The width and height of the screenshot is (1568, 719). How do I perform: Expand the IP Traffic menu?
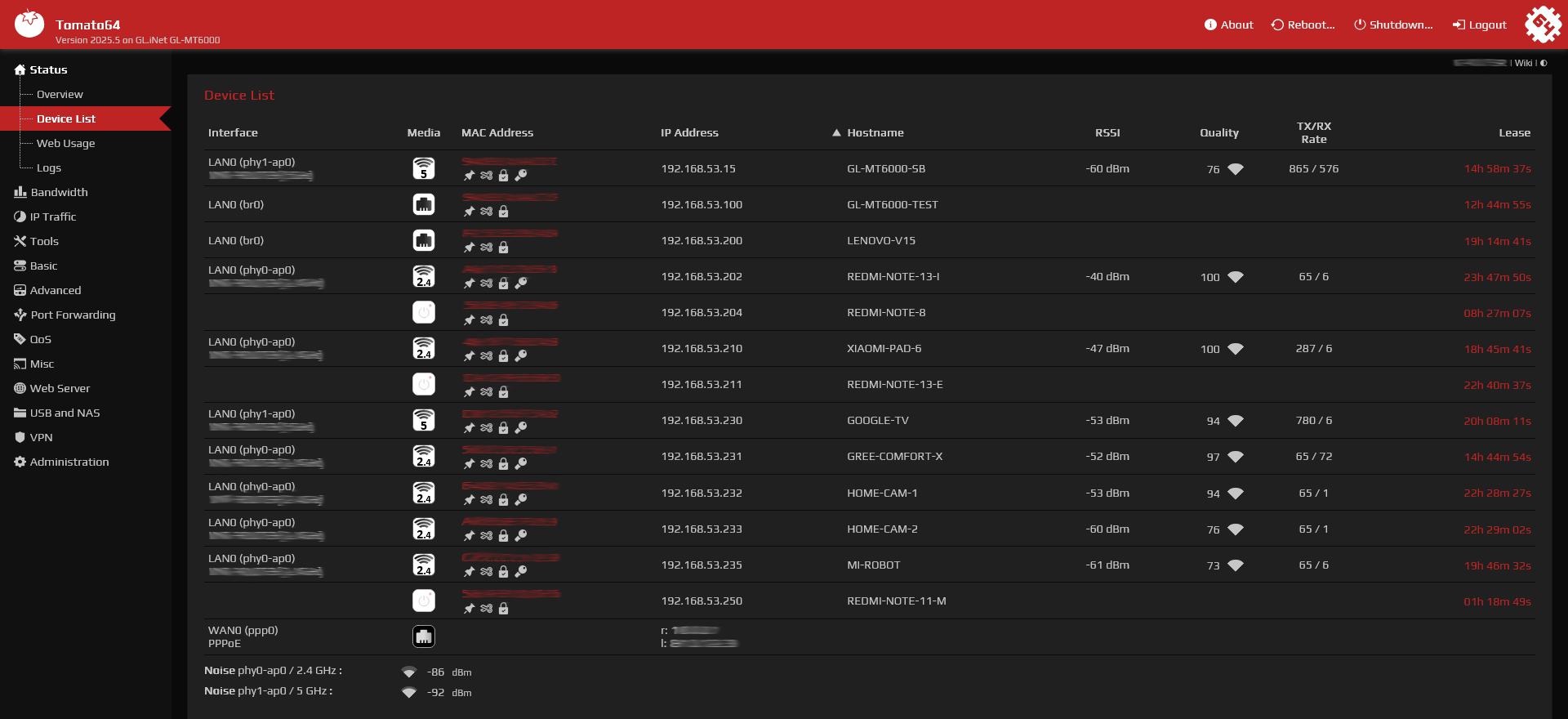(x=45, y=217)
